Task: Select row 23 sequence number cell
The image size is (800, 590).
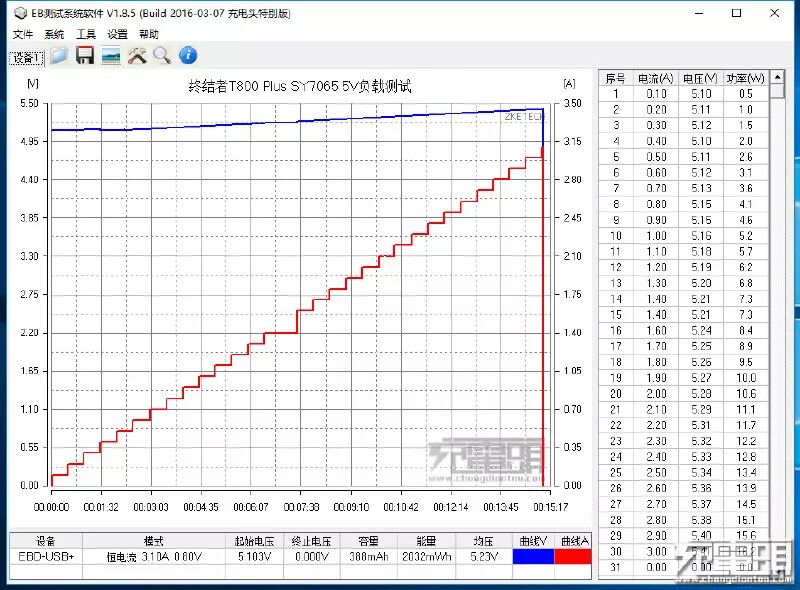Action: (616, 441)
